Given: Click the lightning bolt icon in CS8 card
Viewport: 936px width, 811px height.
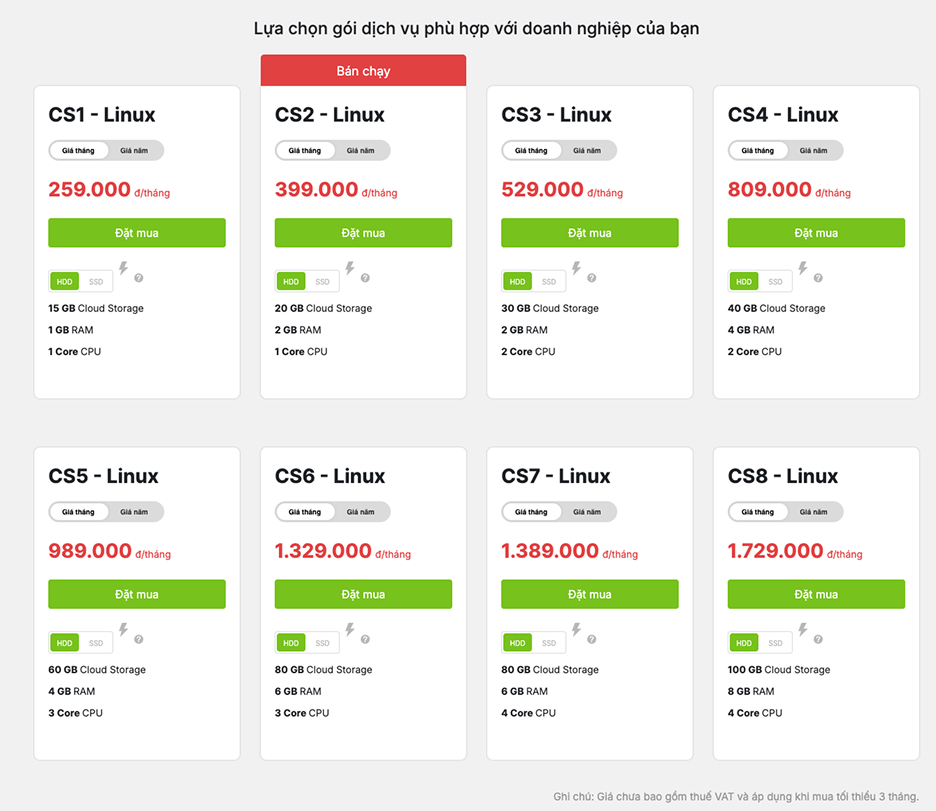Looking at the screenshot, I should [803, 630].
